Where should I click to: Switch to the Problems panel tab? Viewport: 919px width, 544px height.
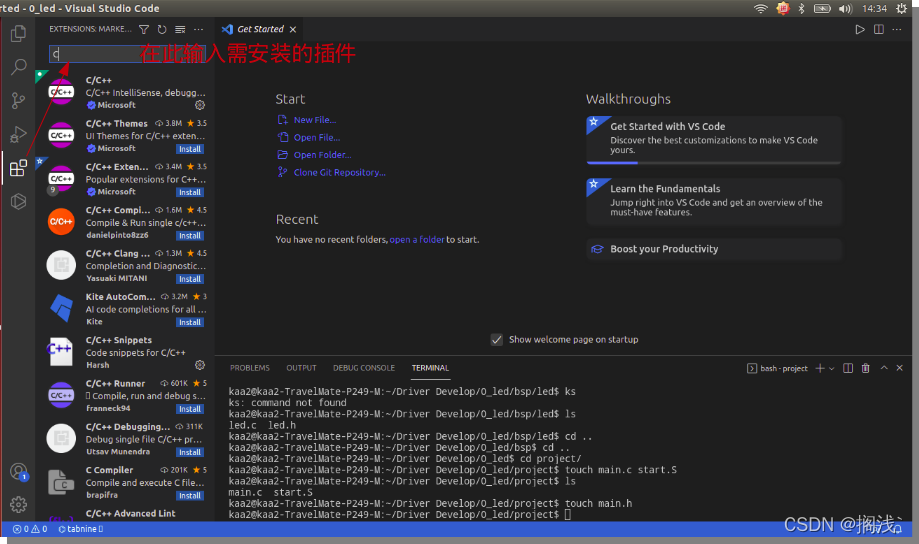click(250, 368)
